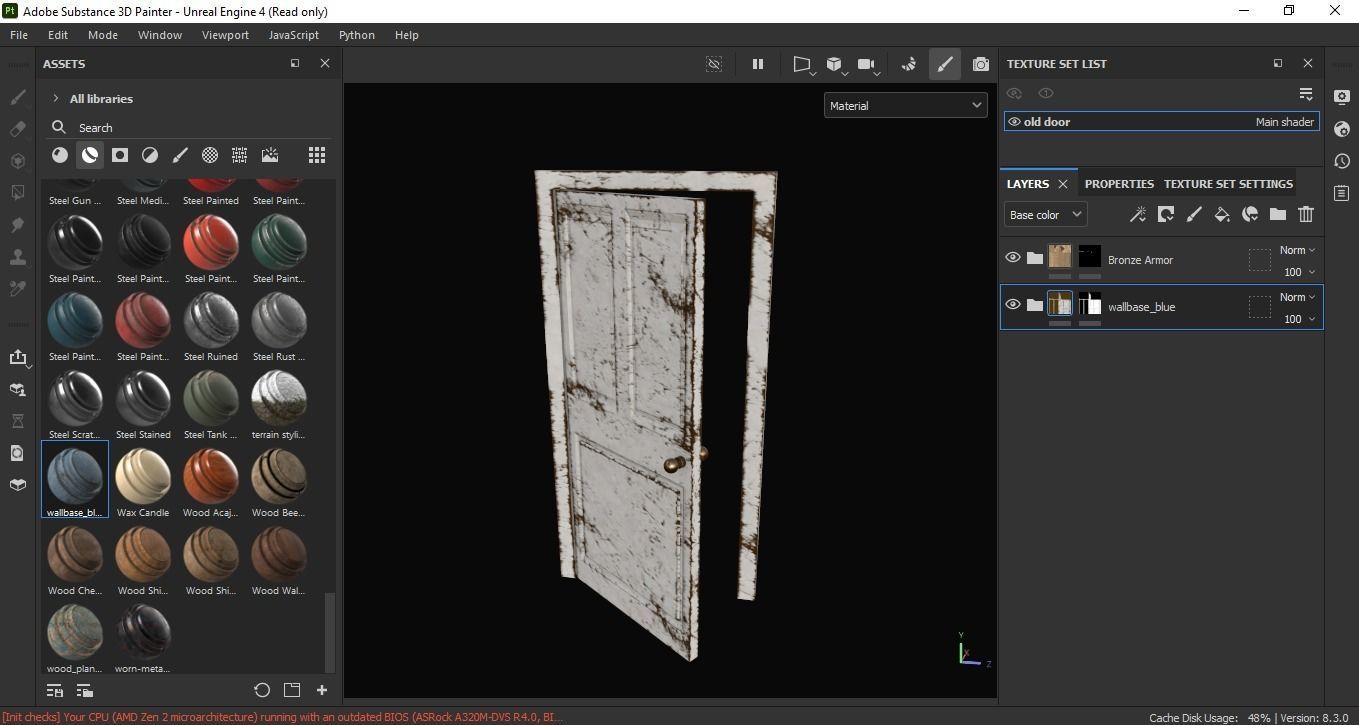Toggle Textures filter in assets
The width and height of the screenshot is (1359, 725).
[240, 155]
